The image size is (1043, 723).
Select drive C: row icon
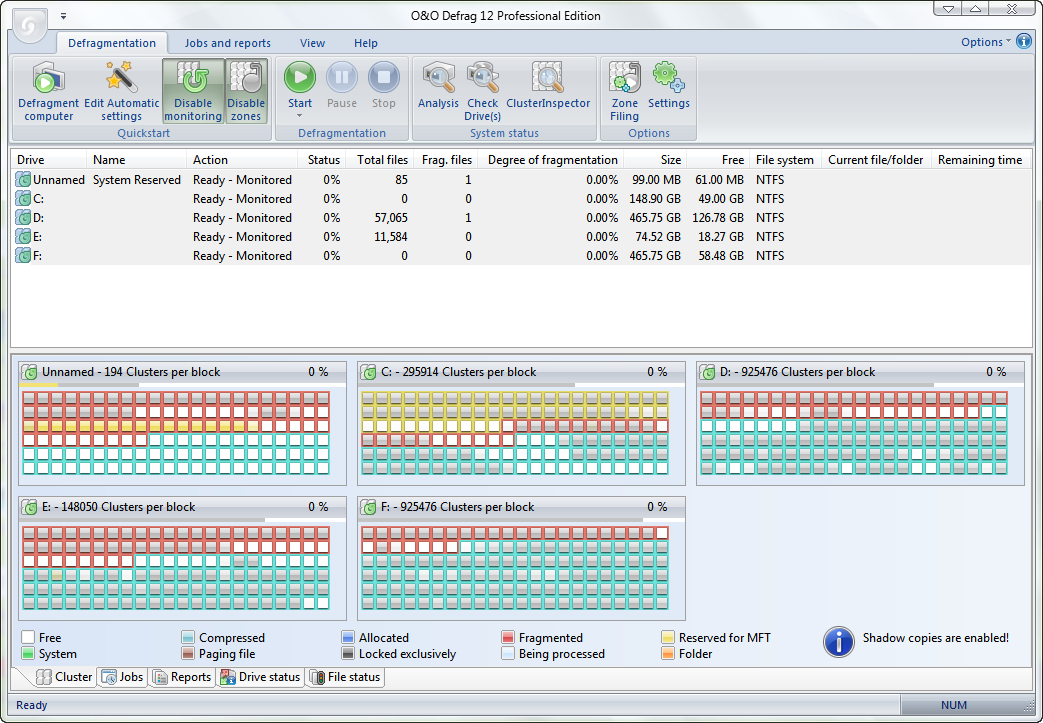pos(23,199)
